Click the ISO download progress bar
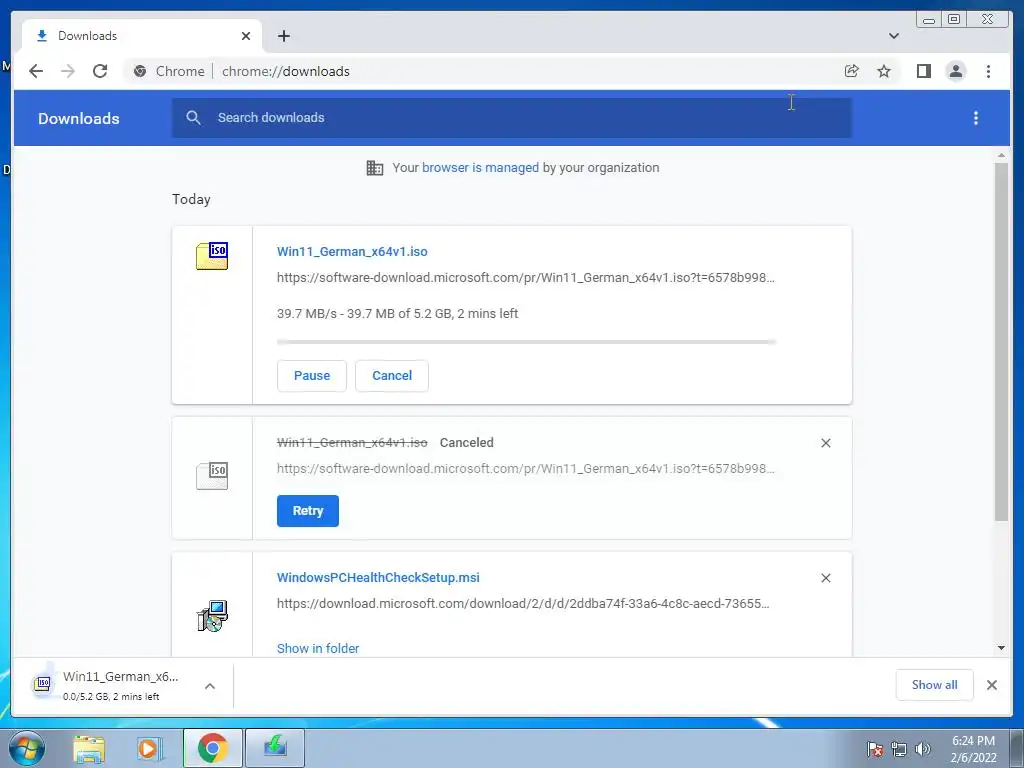The height and width of the screenshot is (768, 1024). 526,342
